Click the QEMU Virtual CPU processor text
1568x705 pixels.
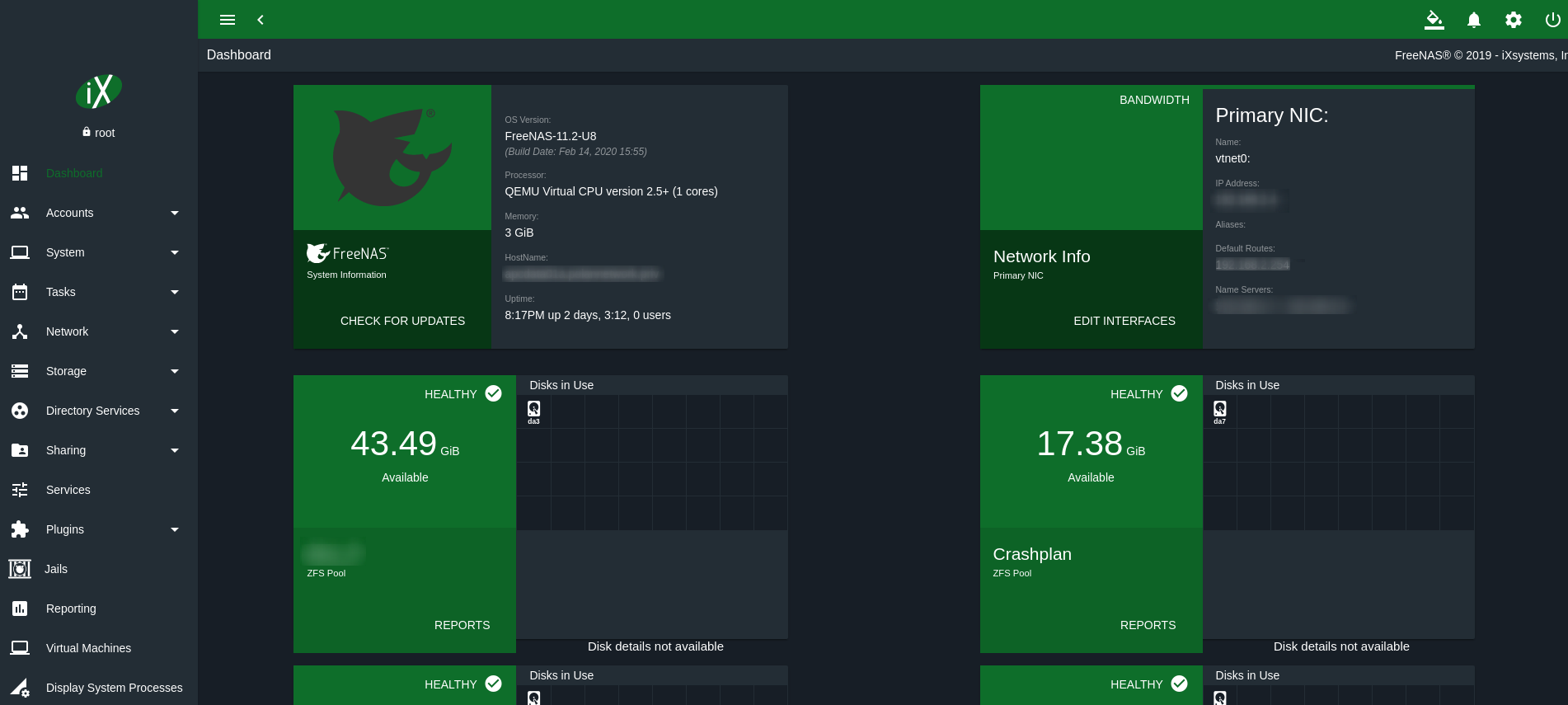(x=611, y=191)
